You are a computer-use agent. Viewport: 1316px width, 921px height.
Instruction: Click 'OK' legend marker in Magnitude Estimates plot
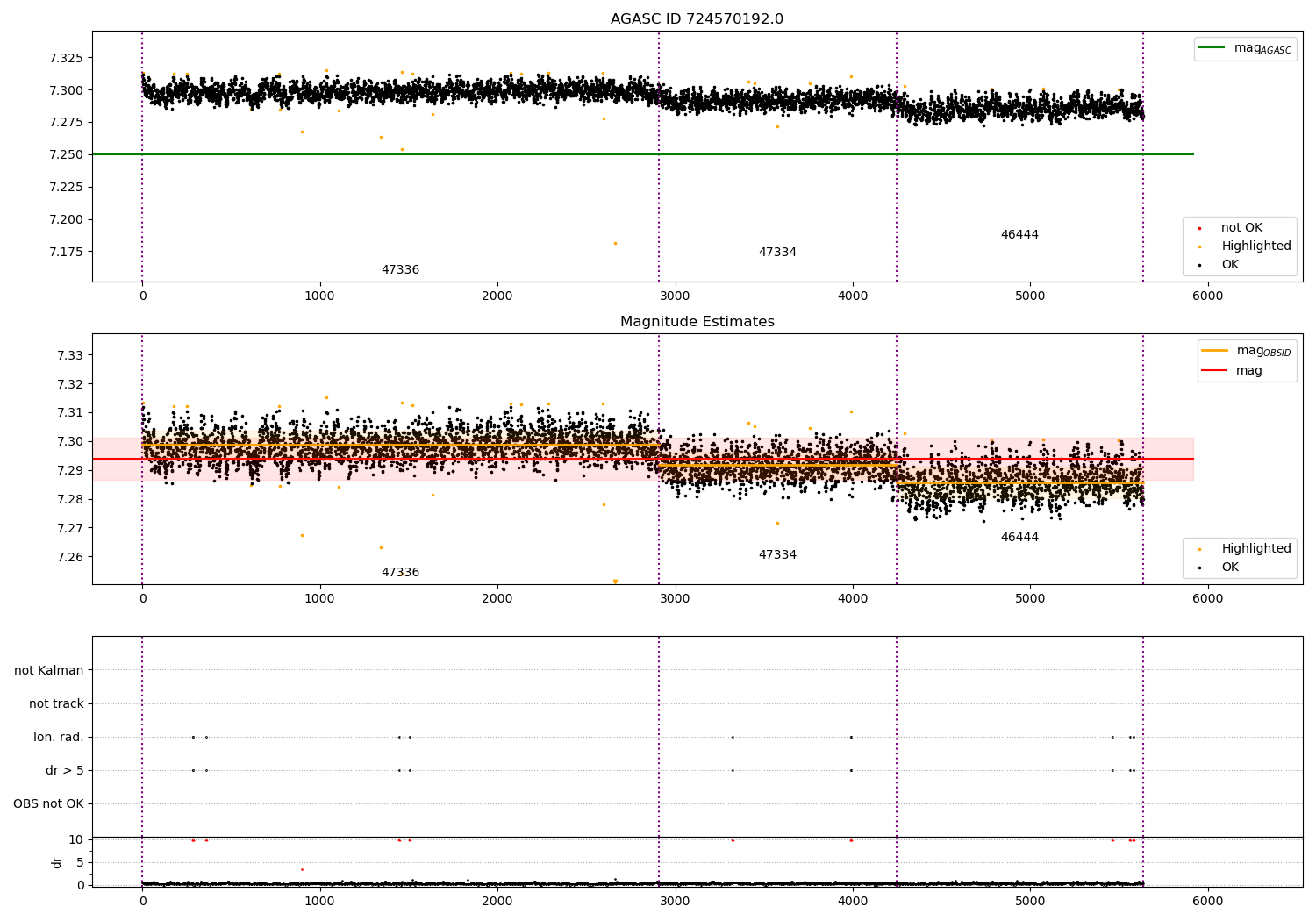(x=1199, y=568)
